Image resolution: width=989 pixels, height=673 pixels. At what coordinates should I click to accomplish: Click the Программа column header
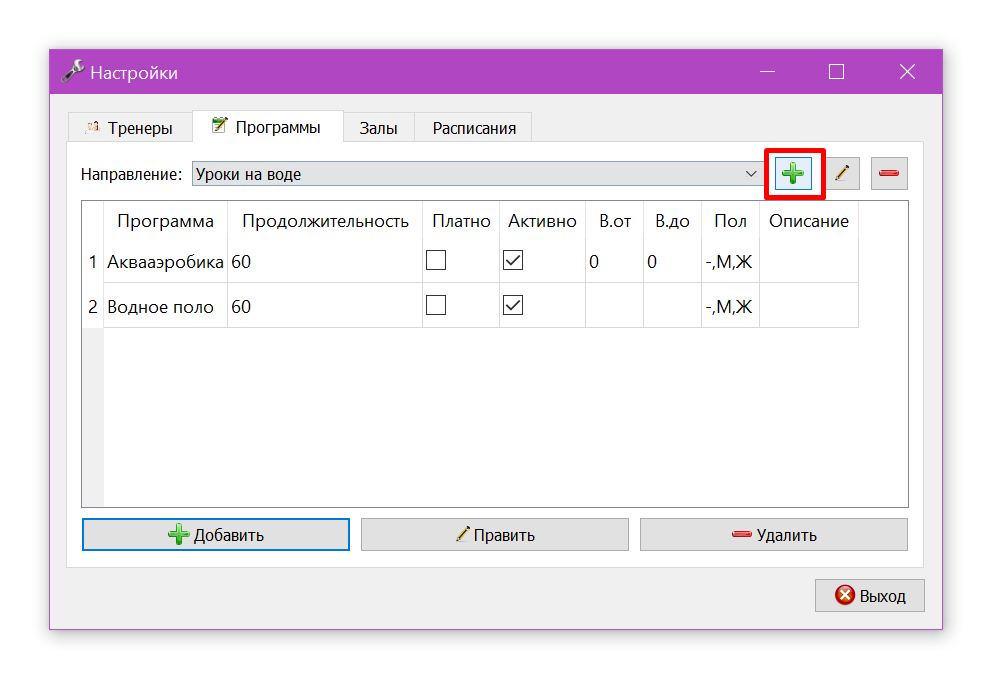click(x=165, y=221)
